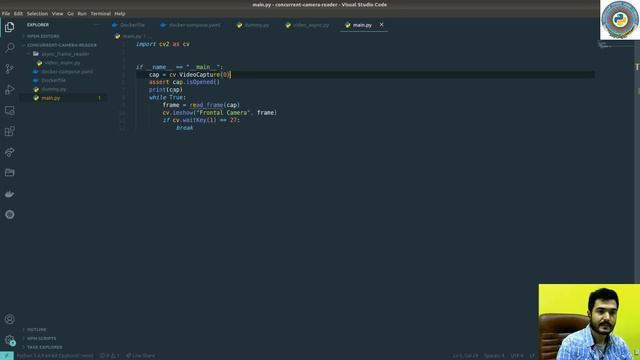Image resolution: width=640 pixels, height=360 pixels.
Task: Open dummy.py in the explorer tree
Action: pos(63,89)
